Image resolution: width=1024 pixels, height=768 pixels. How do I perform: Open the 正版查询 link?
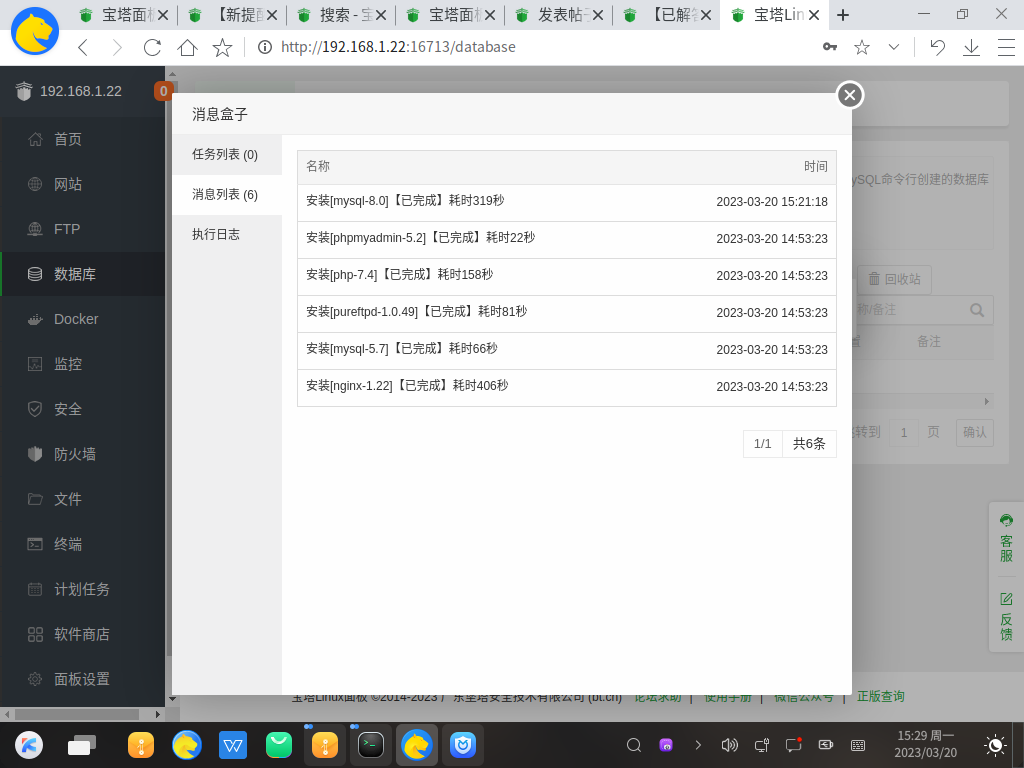[x=880, y=696]
